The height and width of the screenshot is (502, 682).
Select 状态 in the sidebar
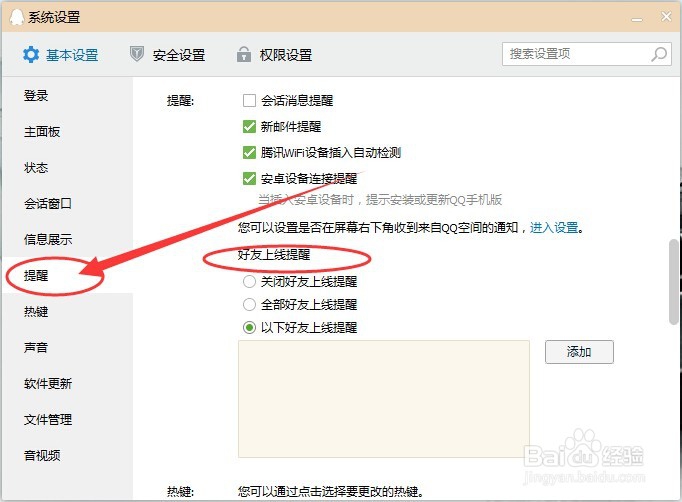pos(36,168)
